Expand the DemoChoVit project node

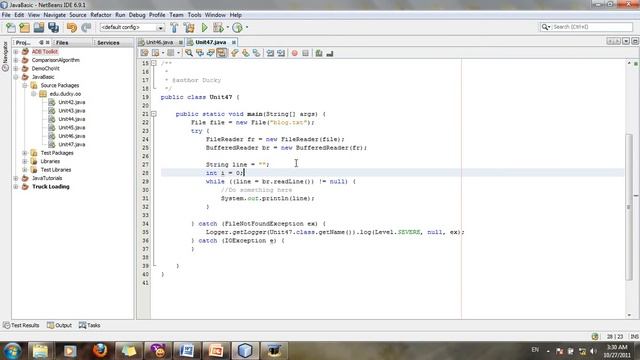(16, 69)
